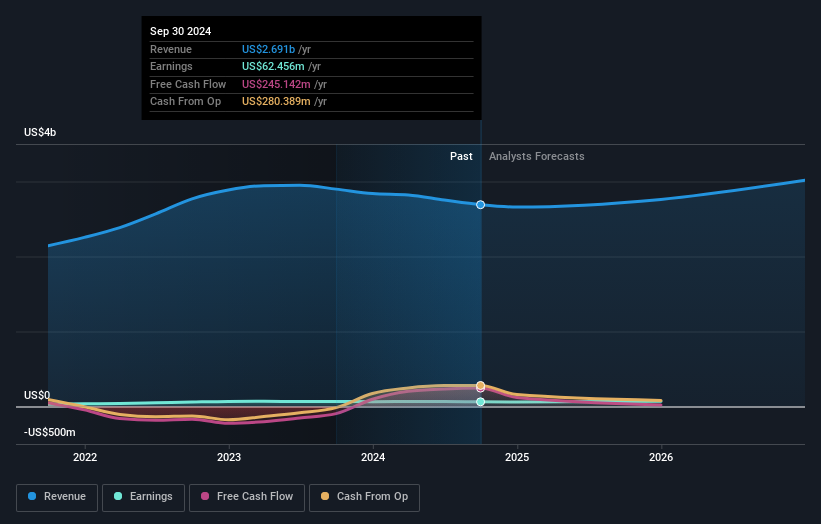This screenshot has width=821, height=524.
Task: Click the -US$500m y-axis label
Action: pos(50,432)
